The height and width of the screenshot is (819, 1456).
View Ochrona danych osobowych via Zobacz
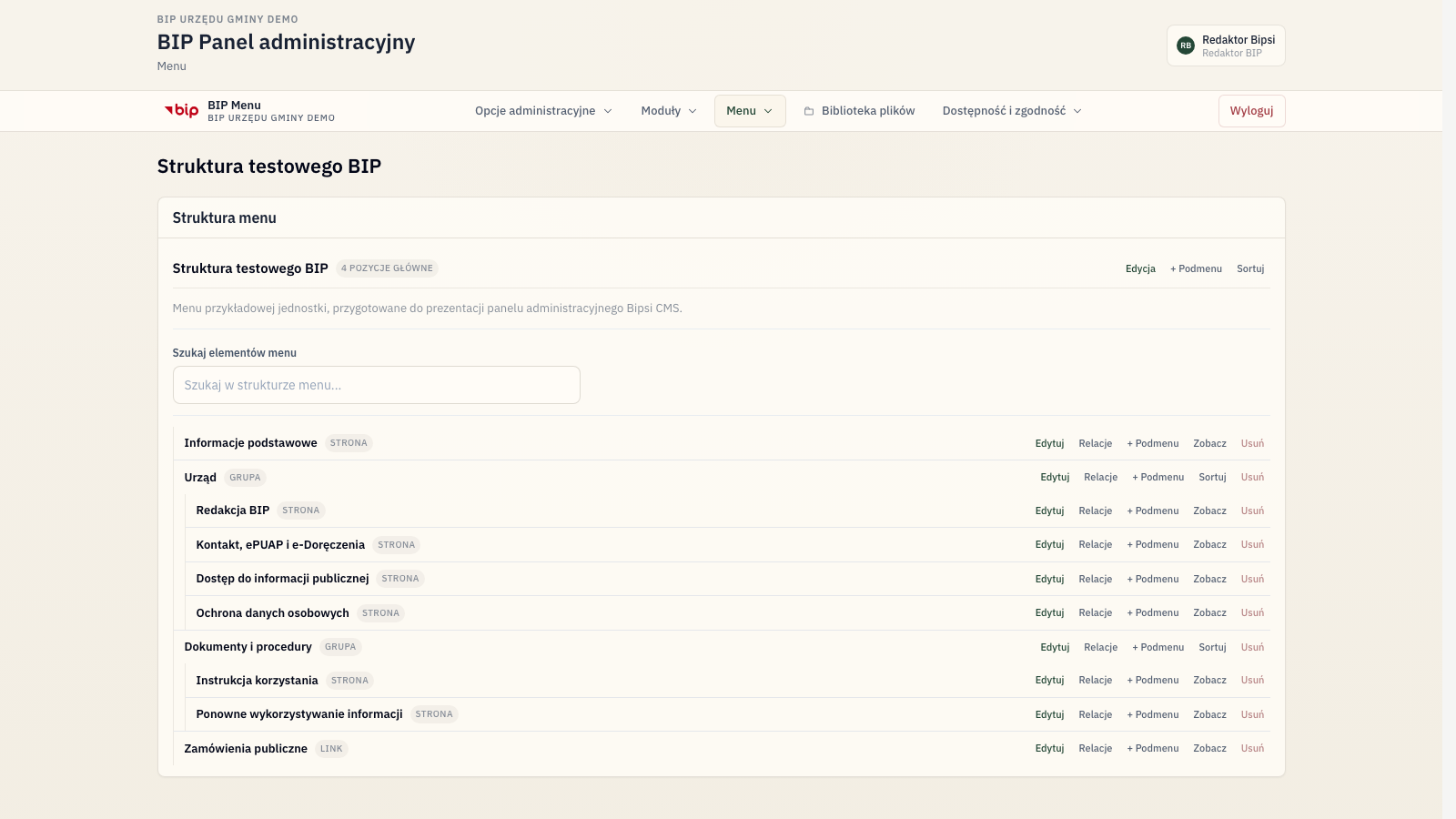click(1210, 612)
